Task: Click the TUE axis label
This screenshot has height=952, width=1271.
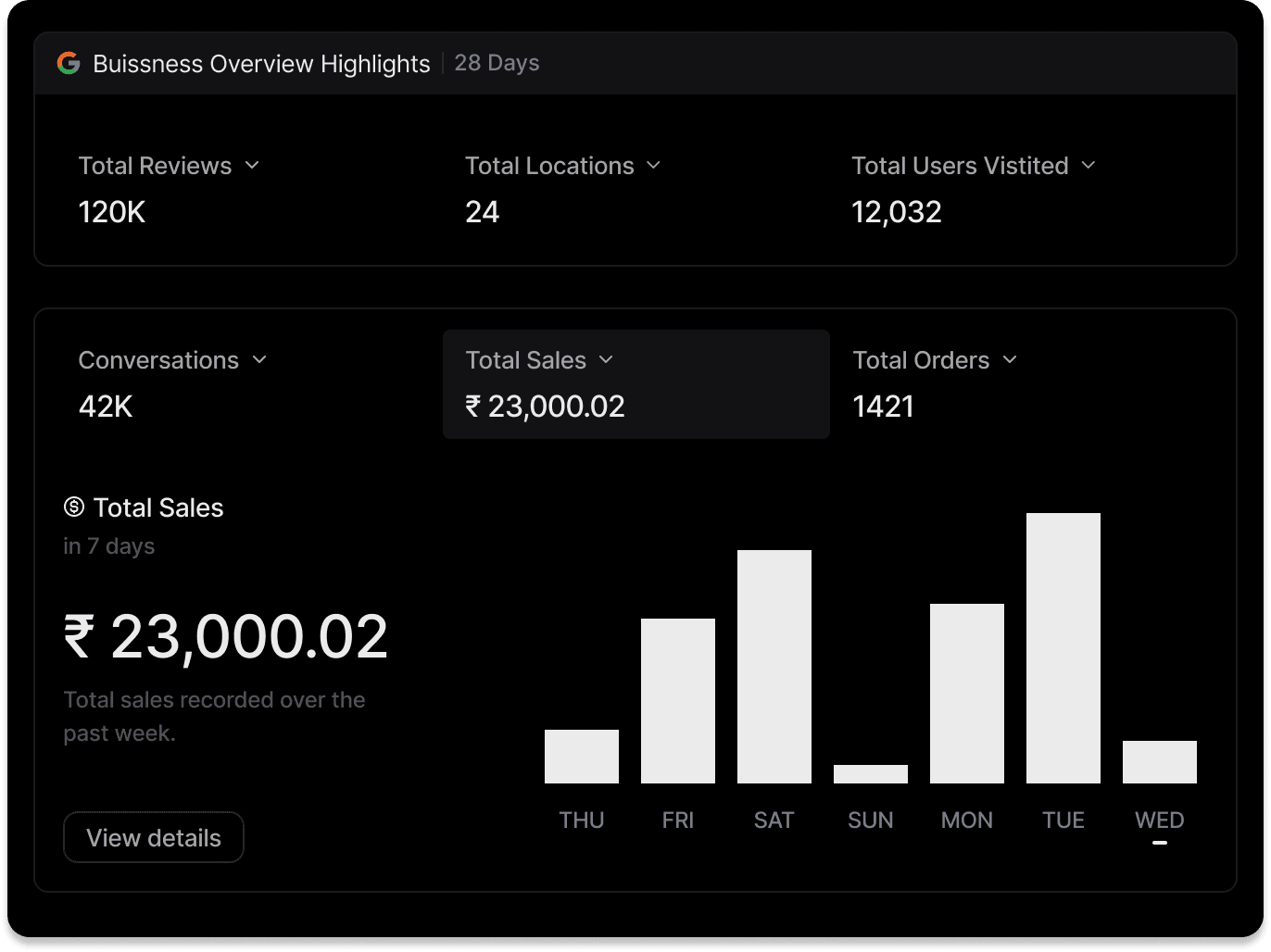Action: click(1063, 820)
